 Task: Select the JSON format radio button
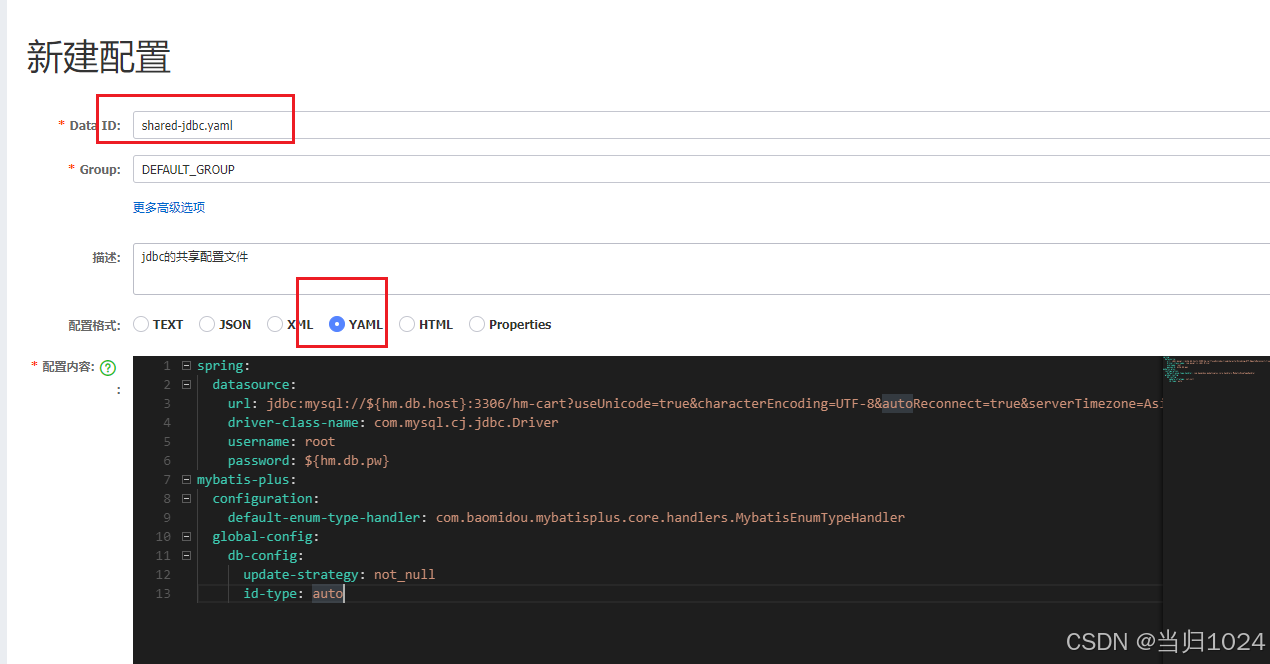point(207,324)
